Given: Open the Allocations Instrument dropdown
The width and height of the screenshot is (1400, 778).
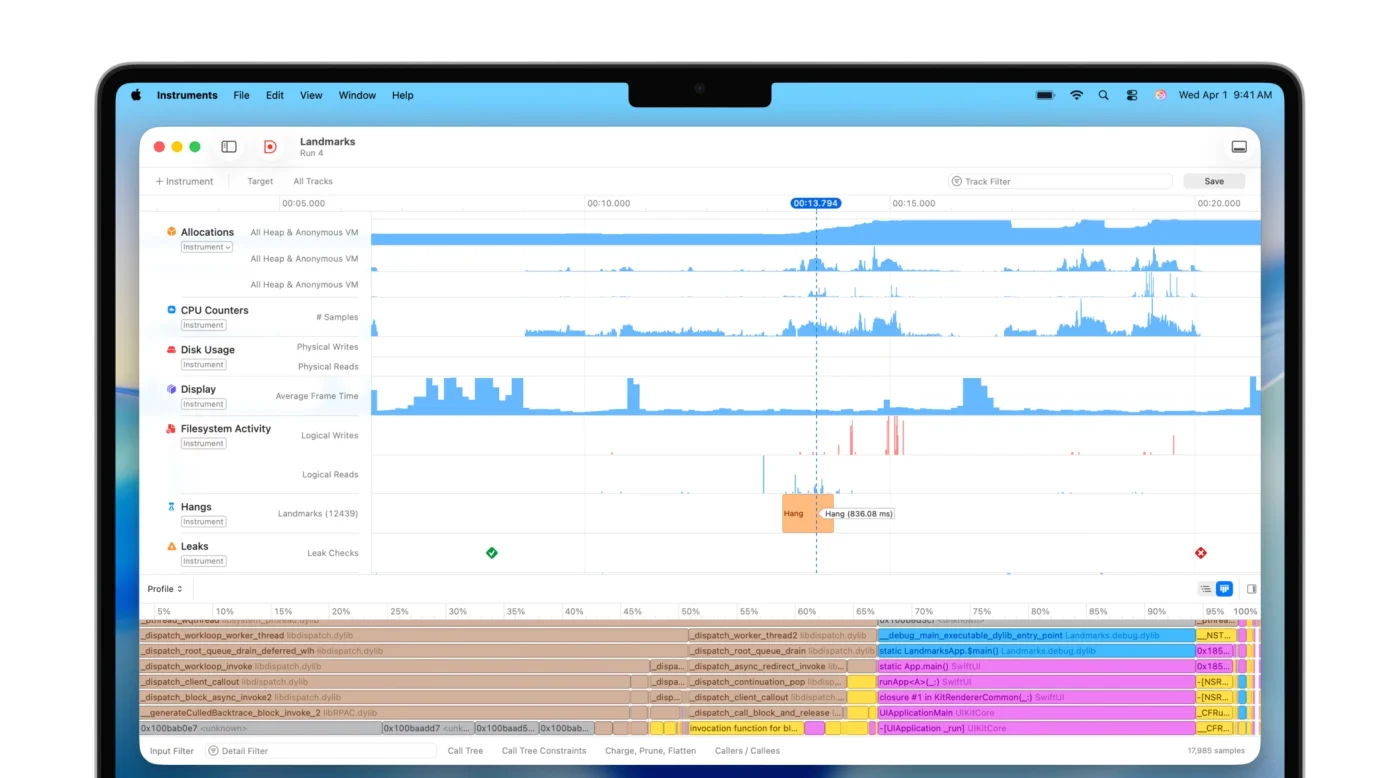Looking at the screenshot, I should [x=207, y=247].
